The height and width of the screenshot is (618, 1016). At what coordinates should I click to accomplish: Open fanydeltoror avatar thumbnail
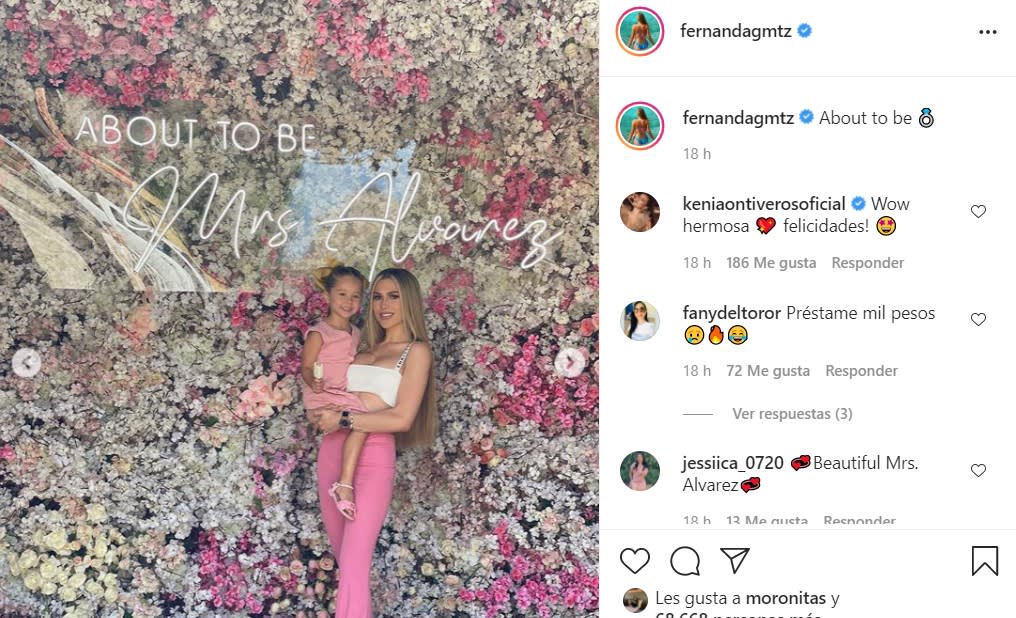640,320
